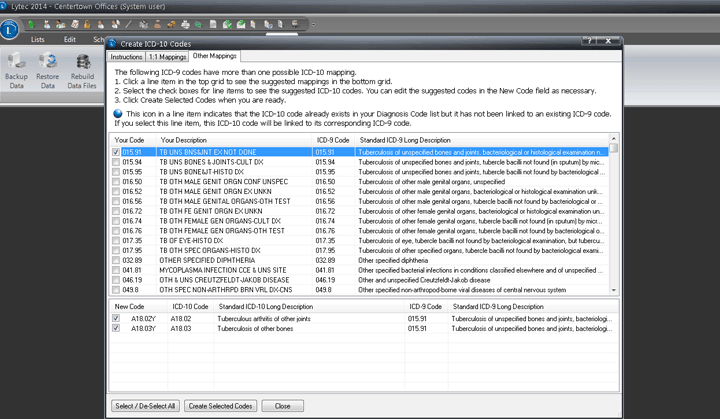Viewport: 720px width, 419px height.
Task: Select the OTHER SPECIFIED DIPHTHERIA row
Action: point(360,260)
